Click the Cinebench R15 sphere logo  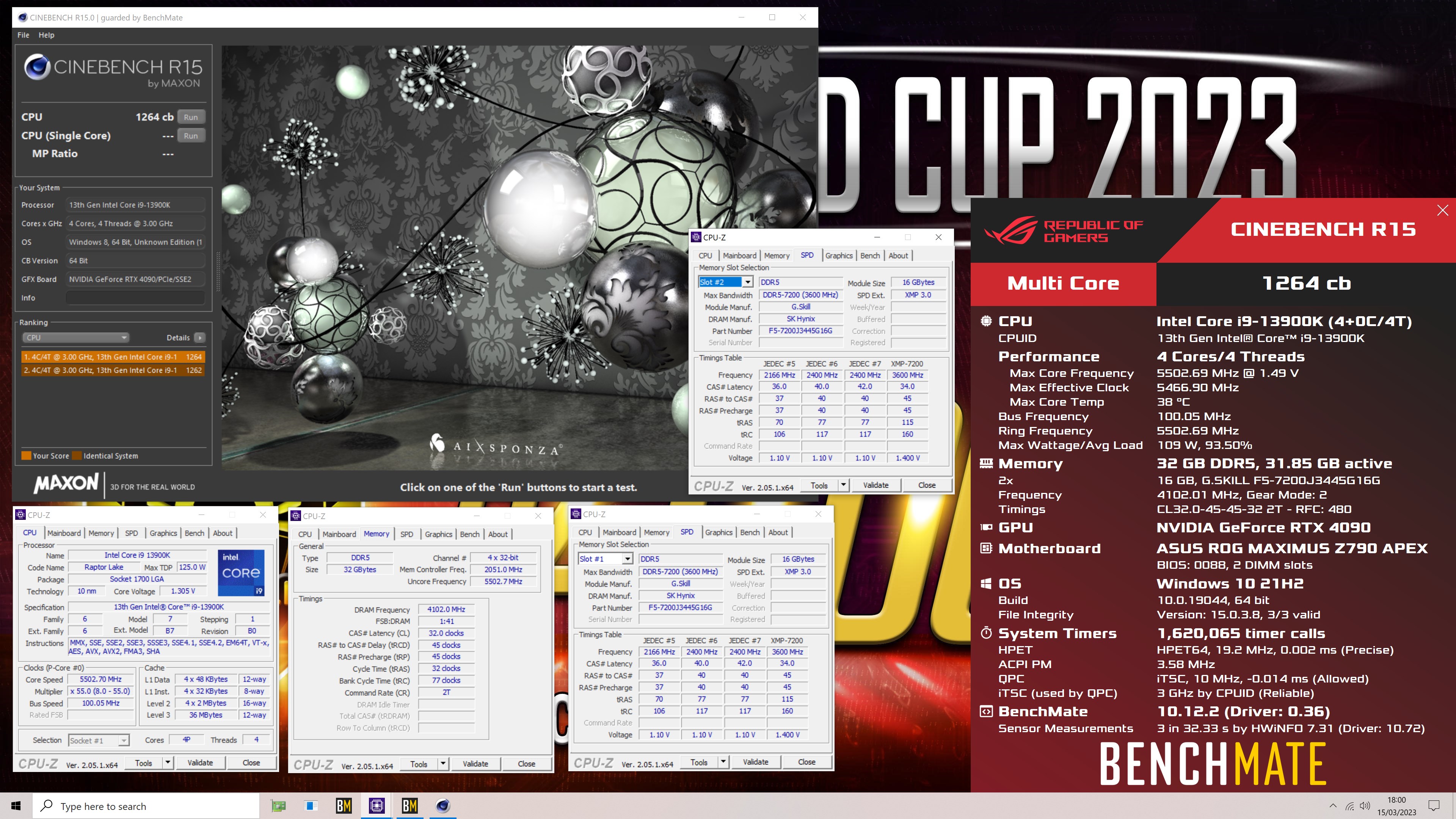(x=37, y=67)
